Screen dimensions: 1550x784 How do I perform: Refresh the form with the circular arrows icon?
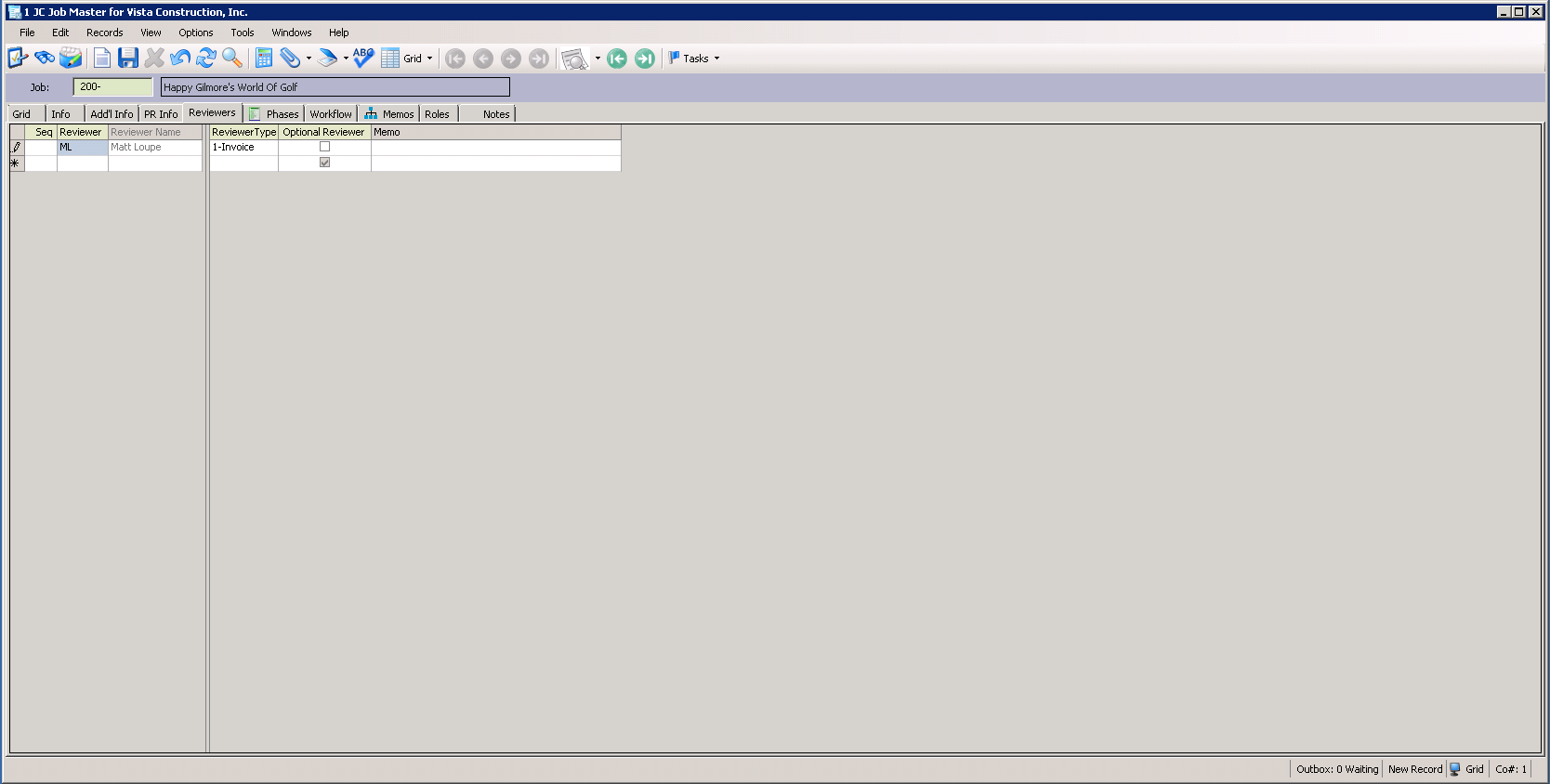pyautogui.click(x=206, y=59)
